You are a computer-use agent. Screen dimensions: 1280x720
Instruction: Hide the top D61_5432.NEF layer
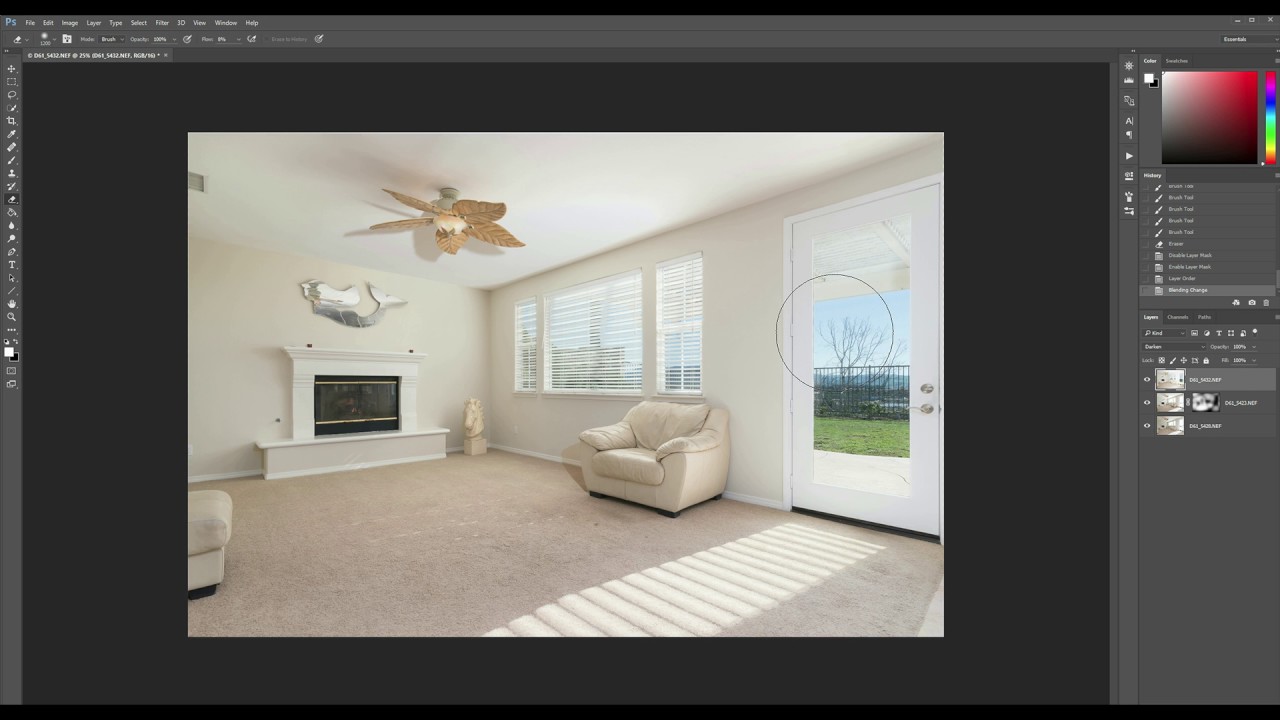click(1147, 380)
